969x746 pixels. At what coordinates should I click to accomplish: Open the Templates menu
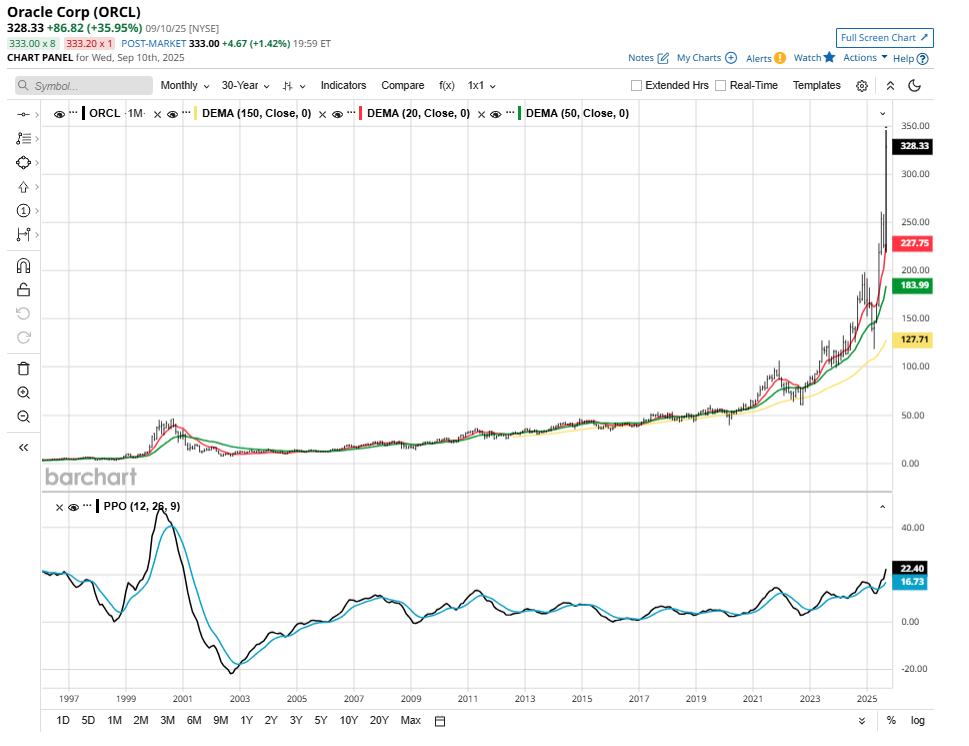coord(816,85)
